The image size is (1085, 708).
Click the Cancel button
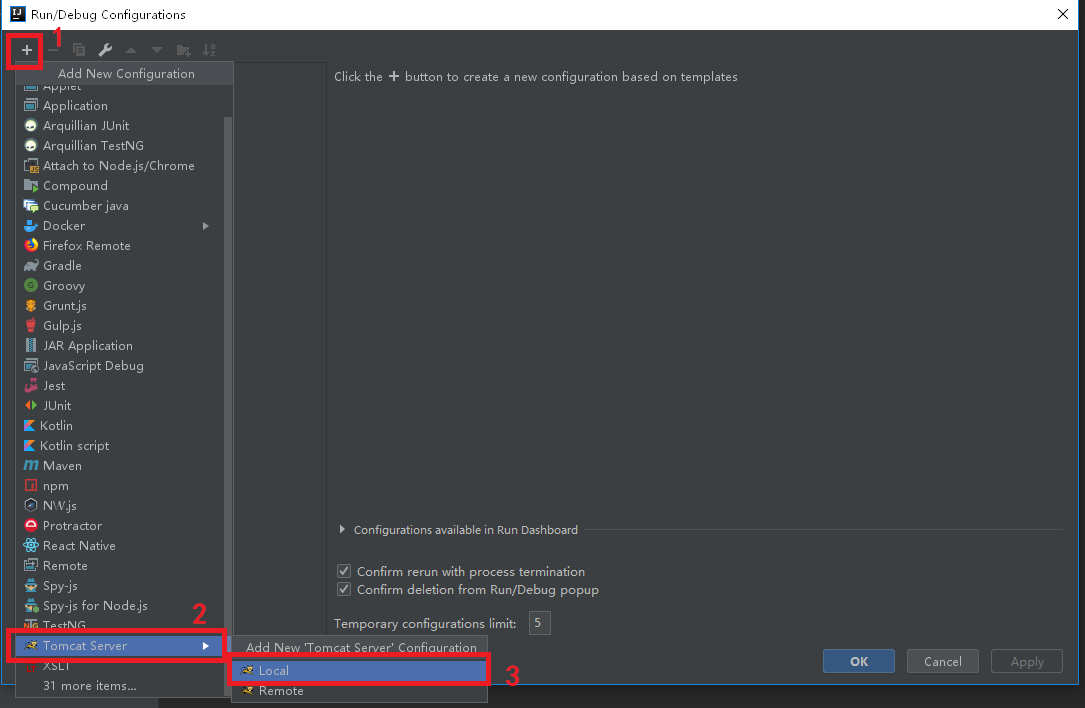click(942, 661)
